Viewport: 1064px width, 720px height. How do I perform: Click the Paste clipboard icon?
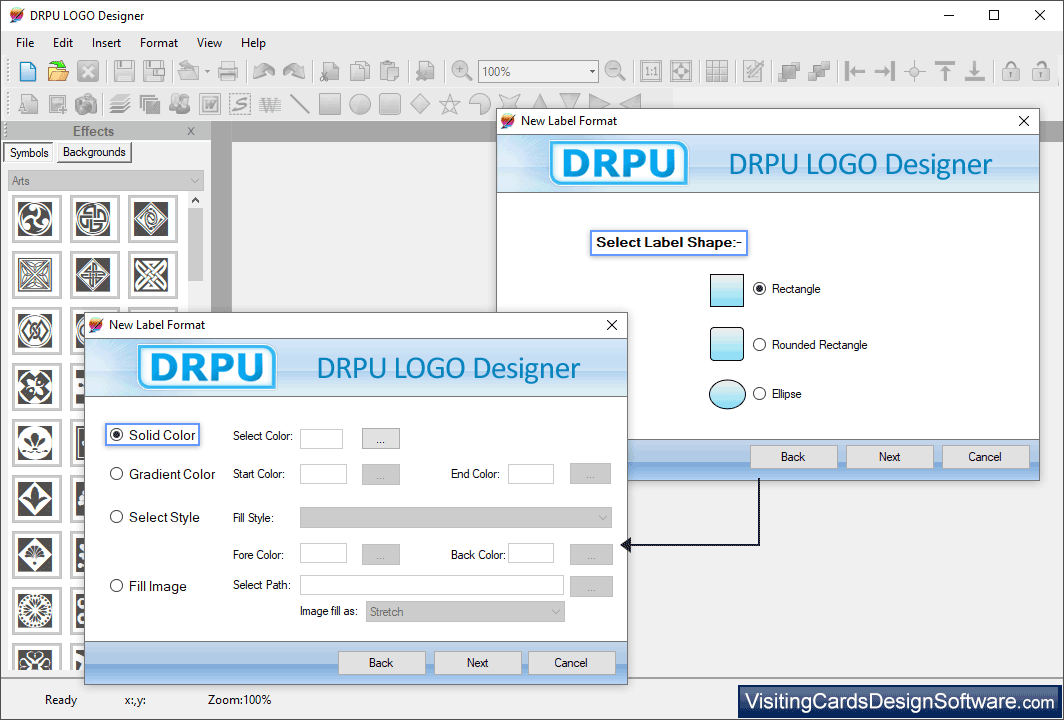(x=389, y=71)
